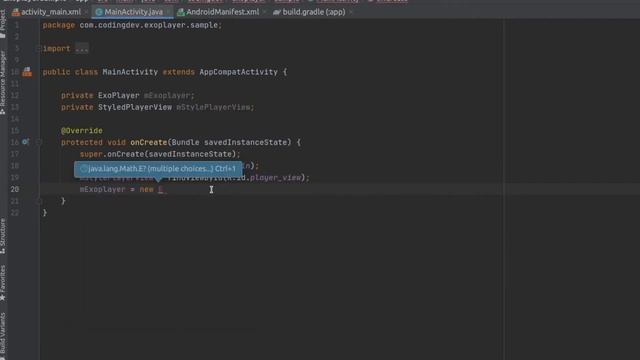Screen dimensions: 640x360
Task: Click the related XML file gutter icon at line 10
Action: coord(27,72)
